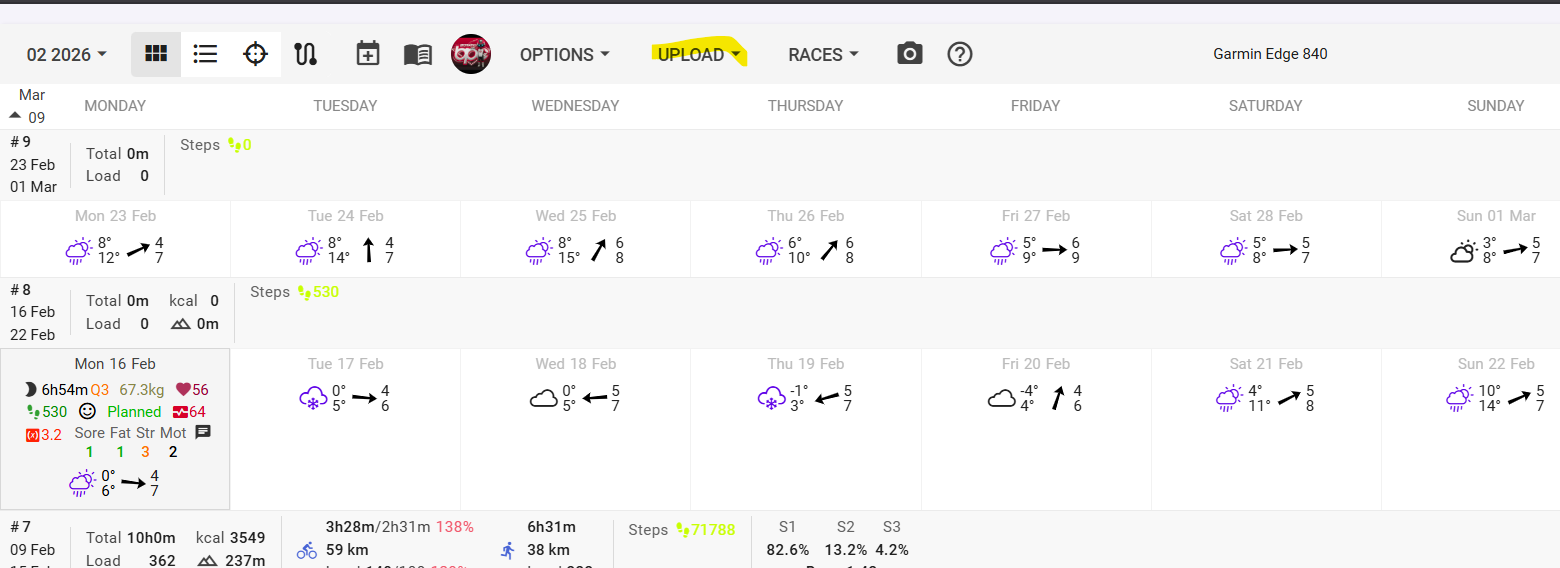Switch to the grid calendar view
The width and height of the screenshot is (1560, 568).
156,54
